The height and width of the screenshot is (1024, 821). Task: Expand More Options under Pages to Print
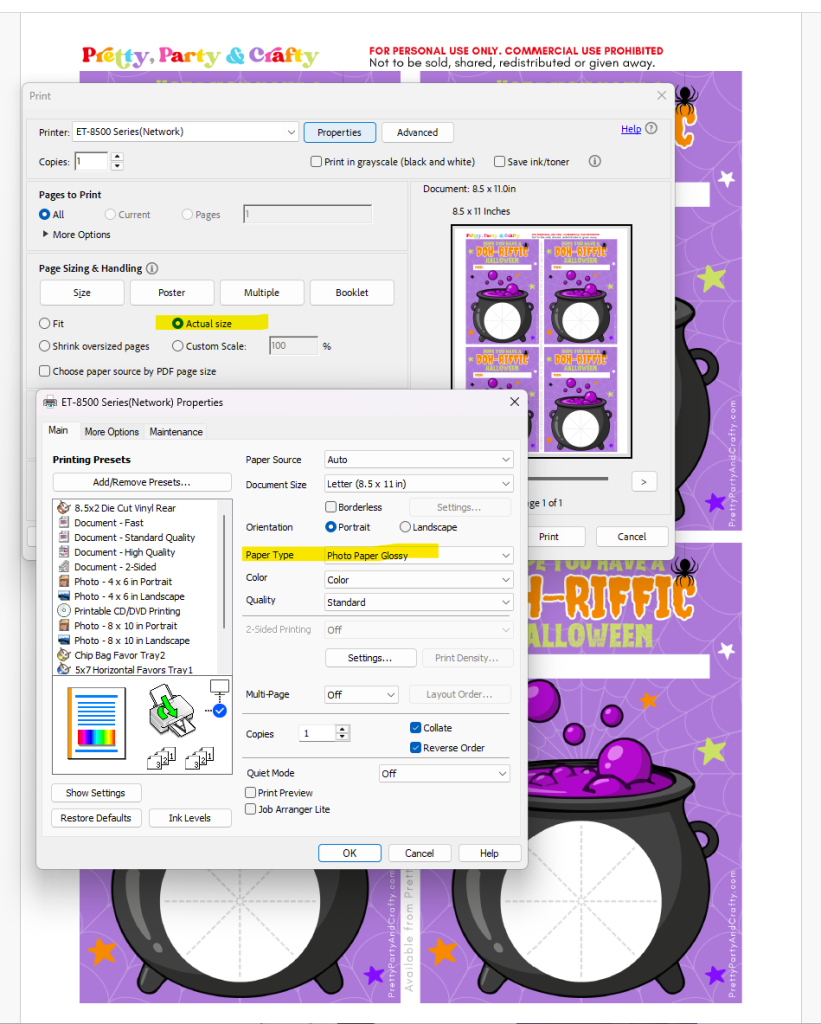click(x=76, y=234)
